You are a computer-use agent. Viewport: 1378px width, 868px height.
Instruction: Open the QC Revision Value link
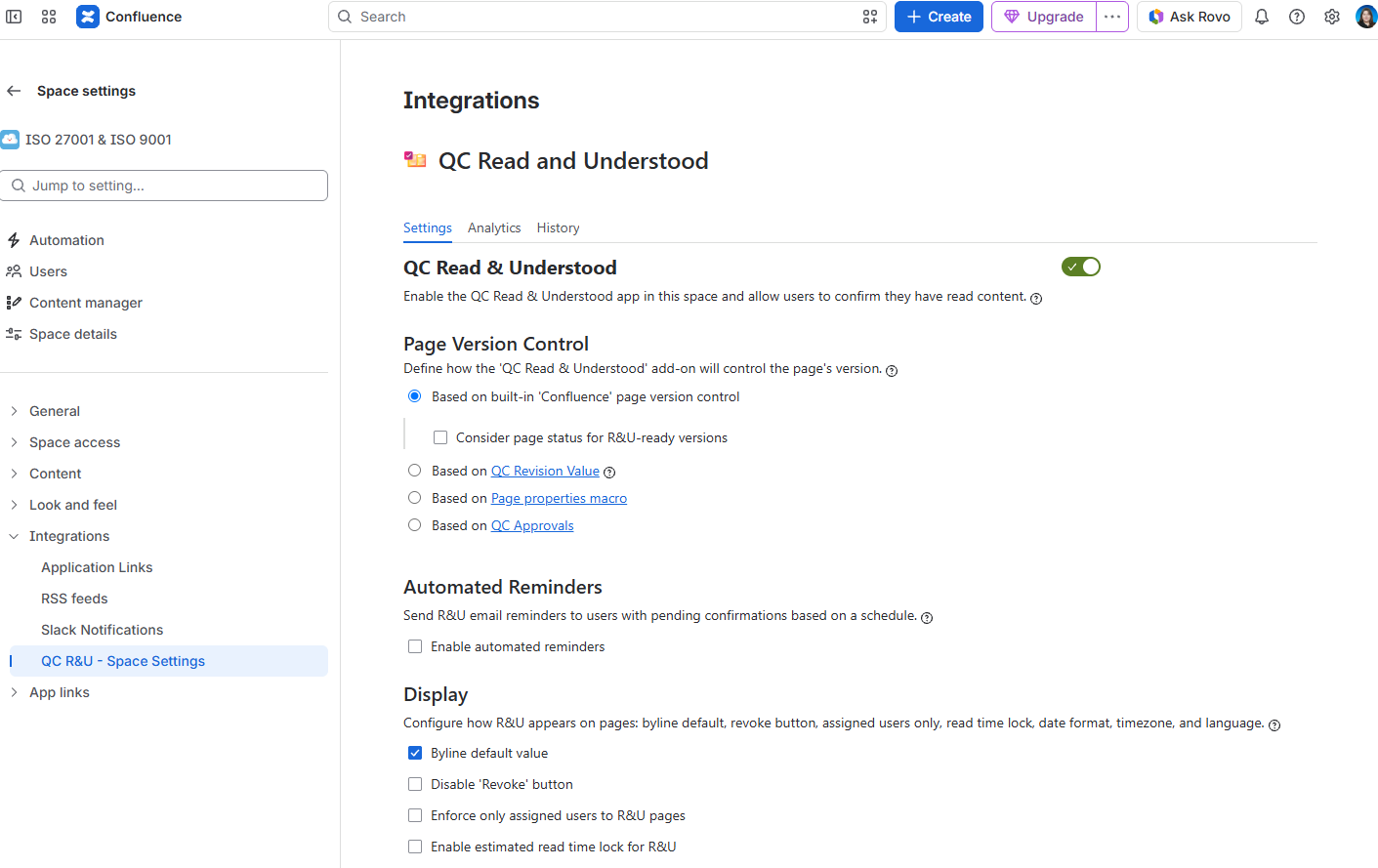click(545, 471)
